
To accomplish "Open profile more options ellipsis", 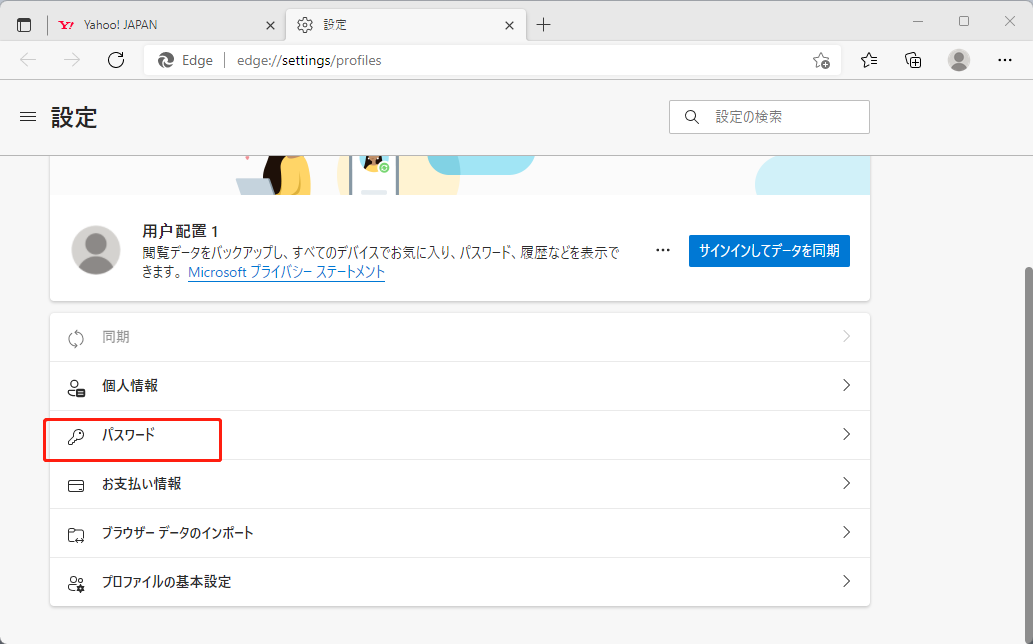I will (663, 250).
